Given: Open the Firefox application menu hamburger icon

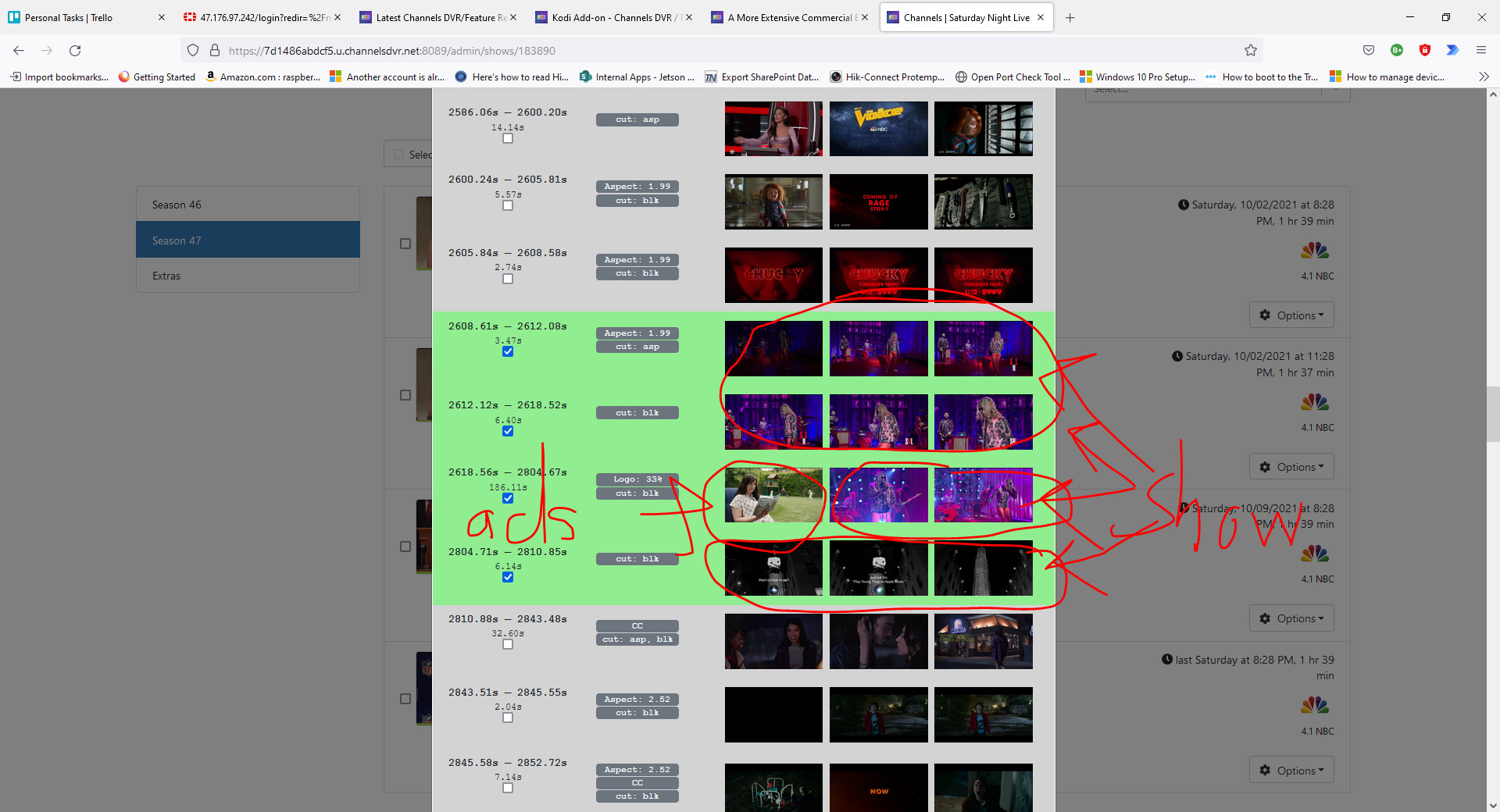Looking at the screenshot, I should click(x=1480, y=51).
